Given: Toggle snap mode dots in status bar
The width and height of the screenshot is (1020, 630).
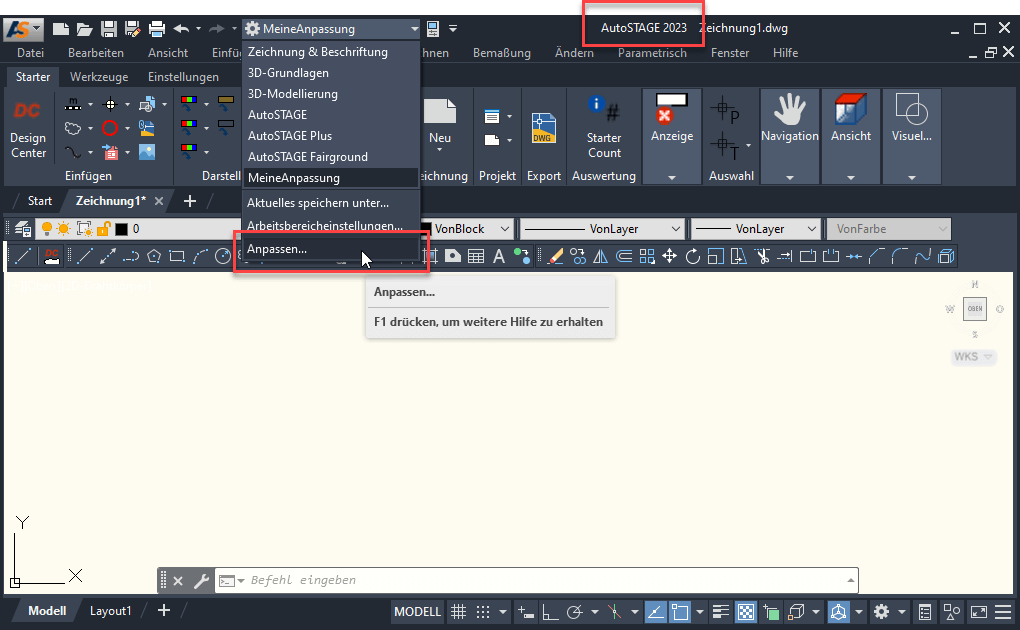Looking at the screenshot, I should [483, 612].
